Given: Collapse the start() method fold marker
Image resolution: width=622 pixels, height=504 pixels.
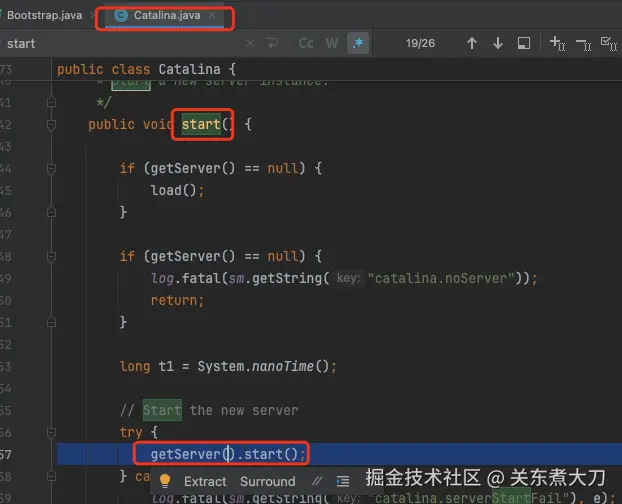Looking at the screenshot, I should (51, 125).
